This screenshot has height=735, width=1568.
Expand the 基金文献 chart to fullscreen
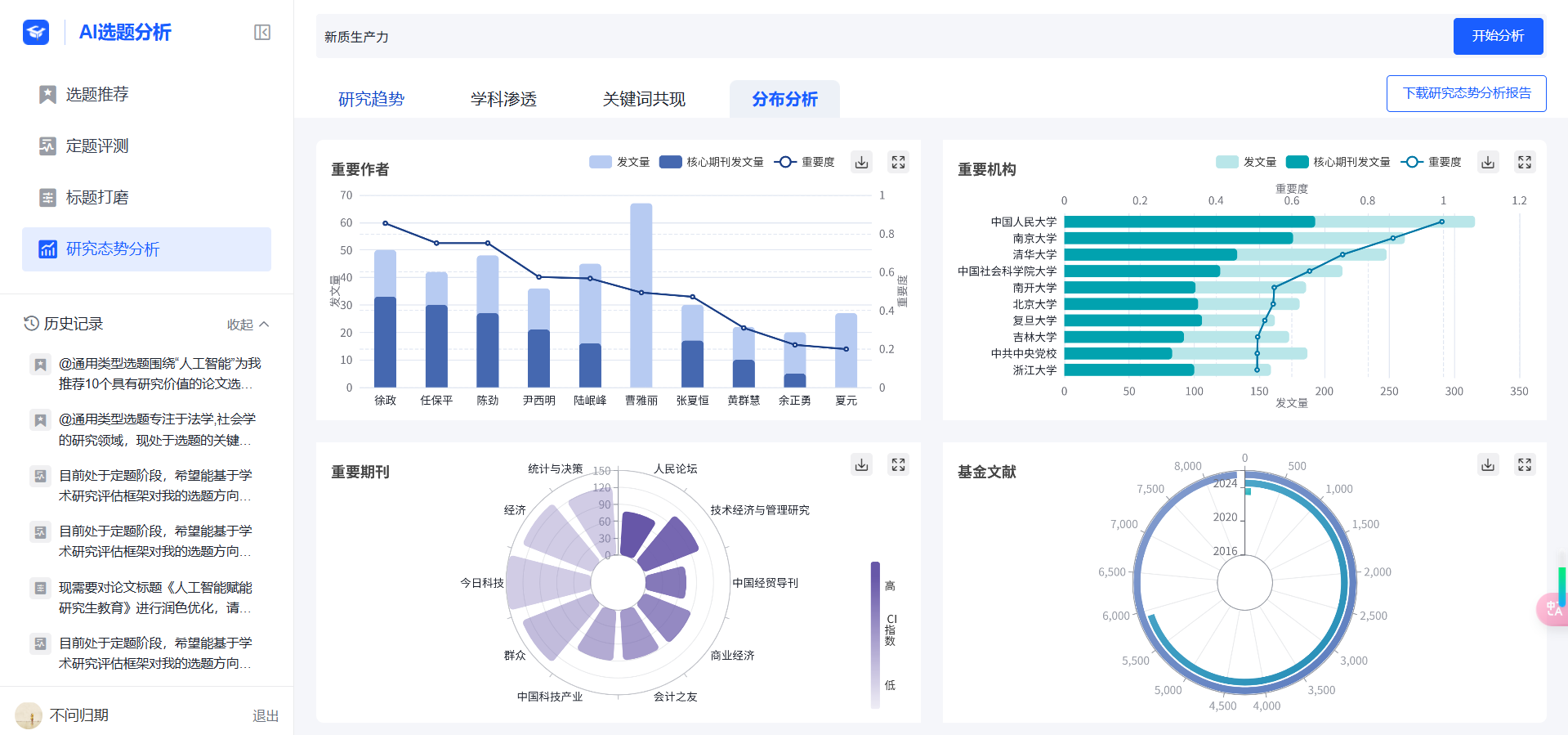pos(1525,464)
